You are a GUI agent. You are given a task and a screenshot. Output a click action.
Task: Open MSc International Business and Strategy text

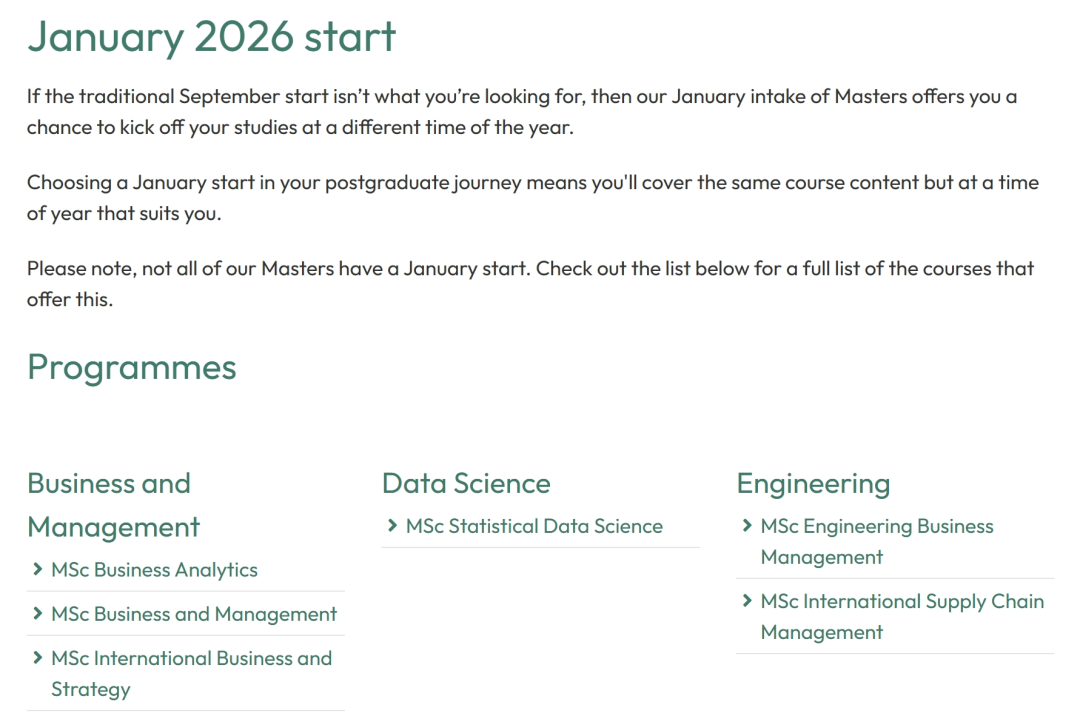191,673
